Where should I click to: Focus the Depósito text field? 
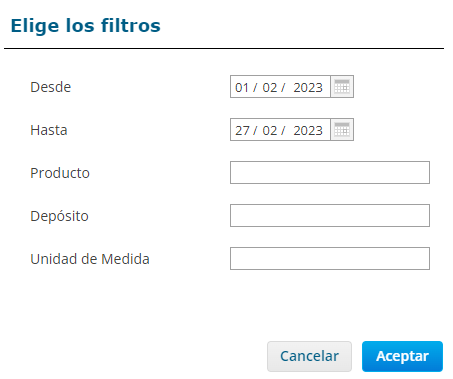[x=330, y=215]
